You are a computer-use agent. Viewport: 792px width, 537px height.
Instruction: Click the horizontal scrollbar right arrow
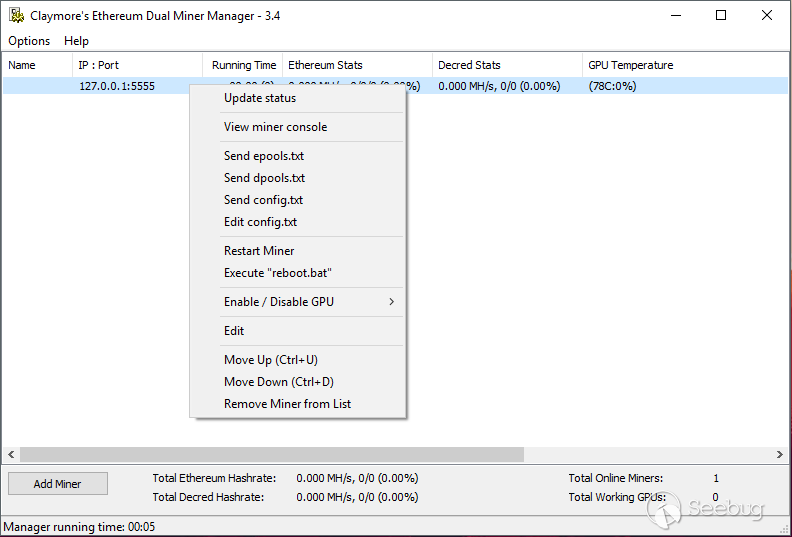779,455
